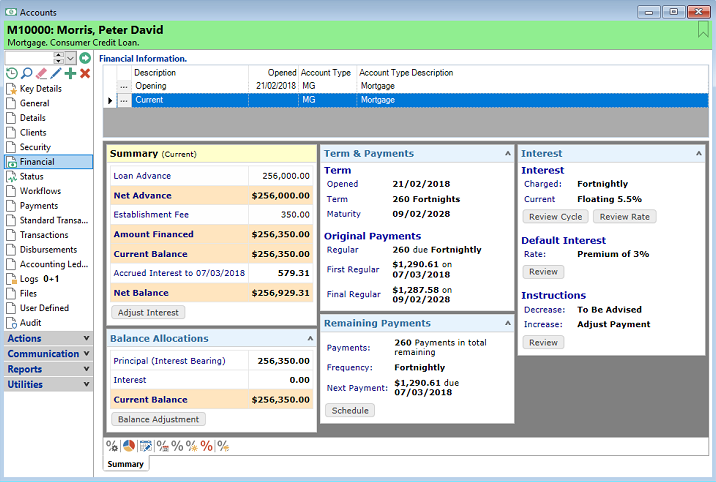Open the ellipsis button on Current row
Screen dimensions: 716x482
click(124, 100)
